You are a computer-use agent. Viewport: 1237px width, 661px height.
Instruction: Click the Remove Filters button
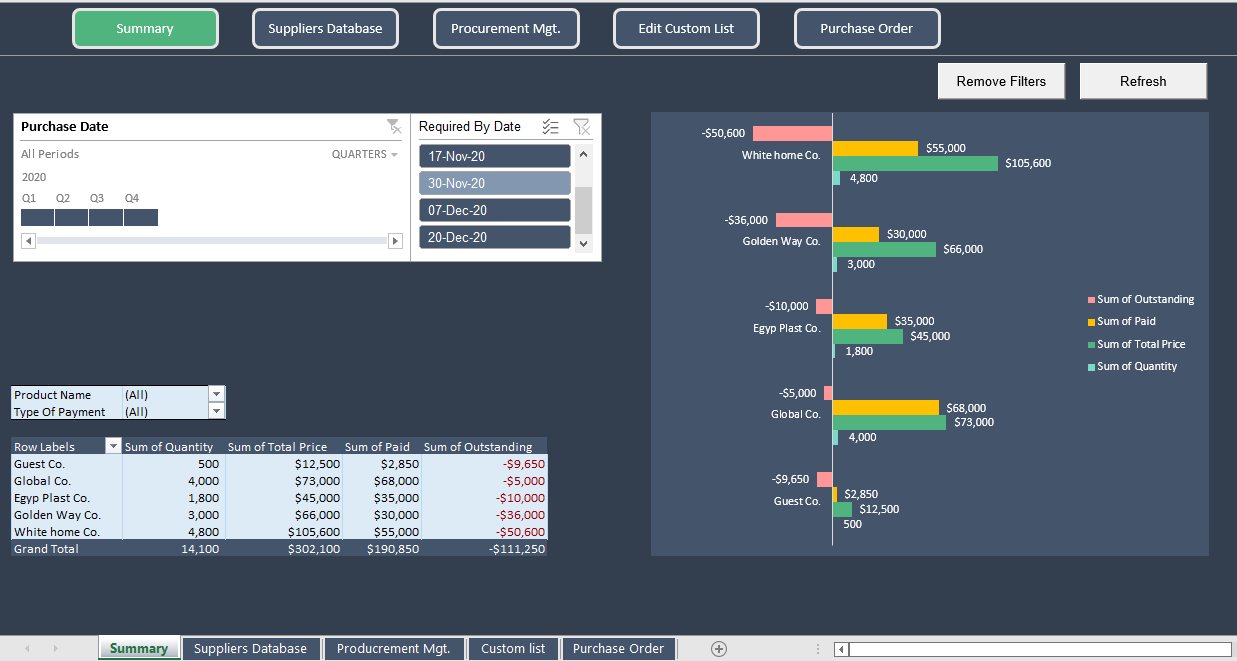coord(1001,82)
